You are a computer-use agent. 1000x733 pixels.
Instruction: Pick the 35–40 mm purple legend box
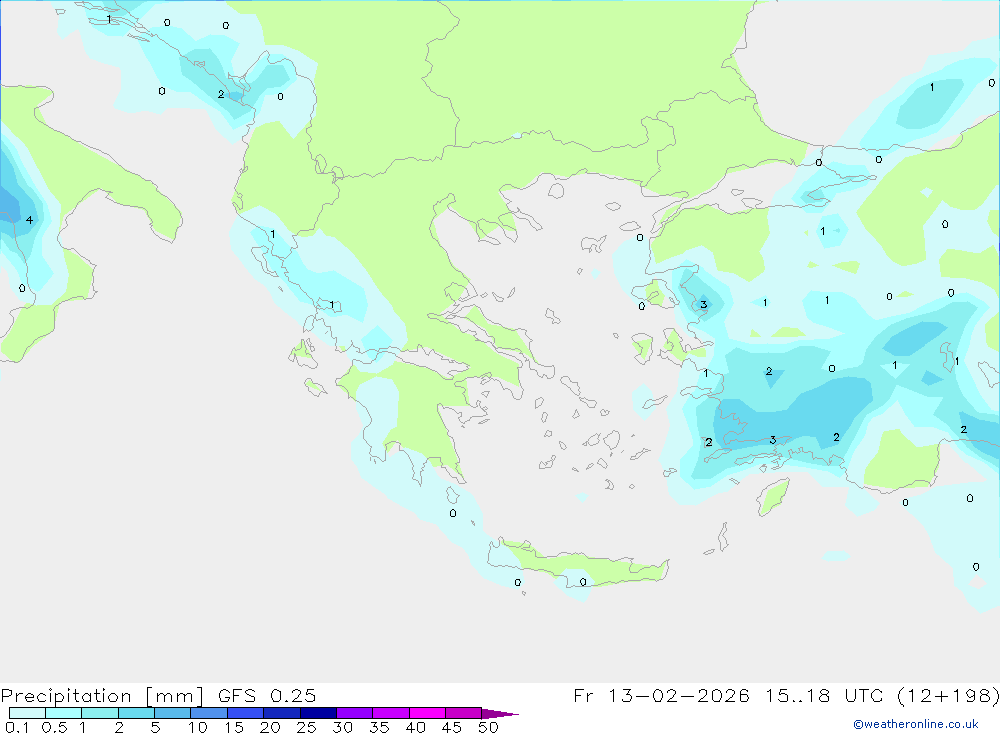(x=391, y=713)
